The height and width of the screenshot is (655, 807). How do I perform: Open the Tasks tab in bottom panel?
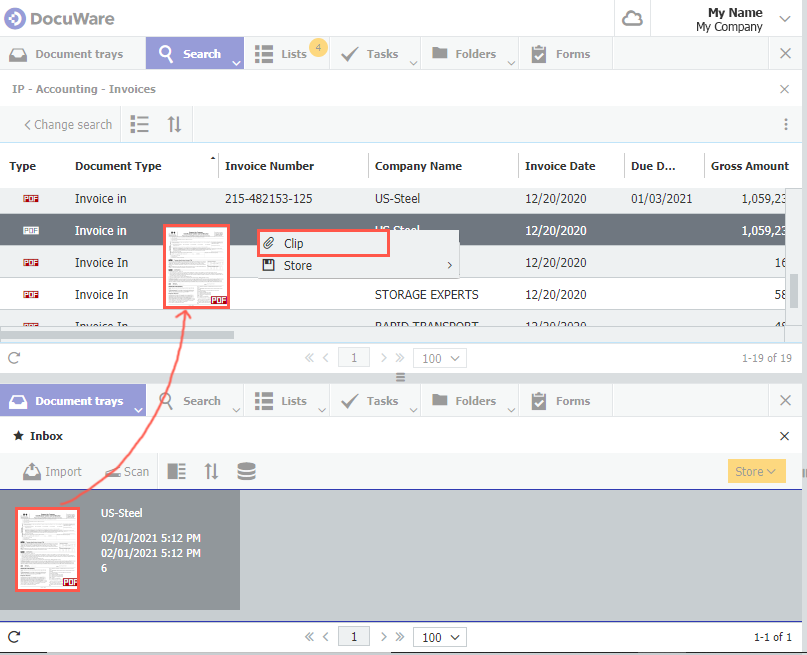[370, 401]
